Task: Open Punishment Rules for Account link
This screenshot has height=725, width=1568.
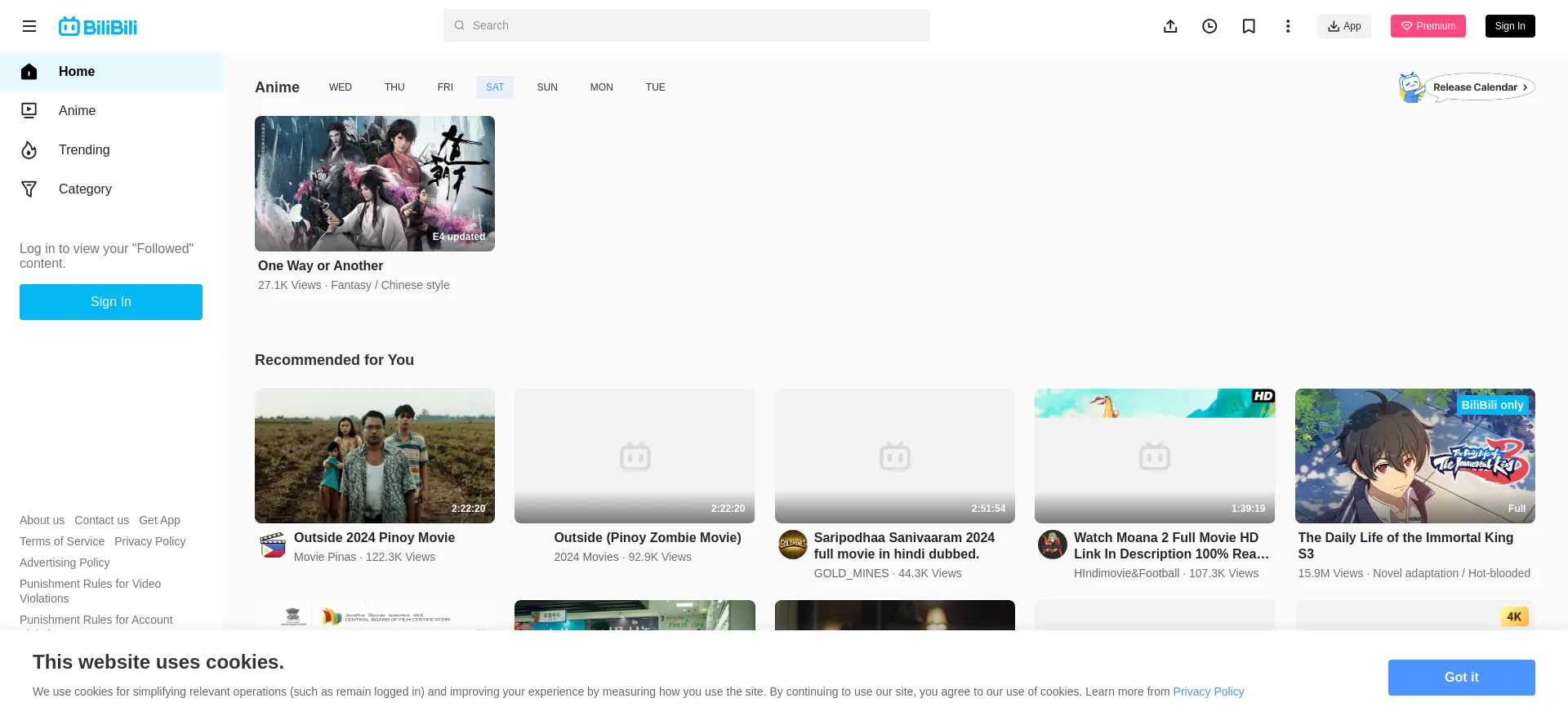Action: [96, 620]
